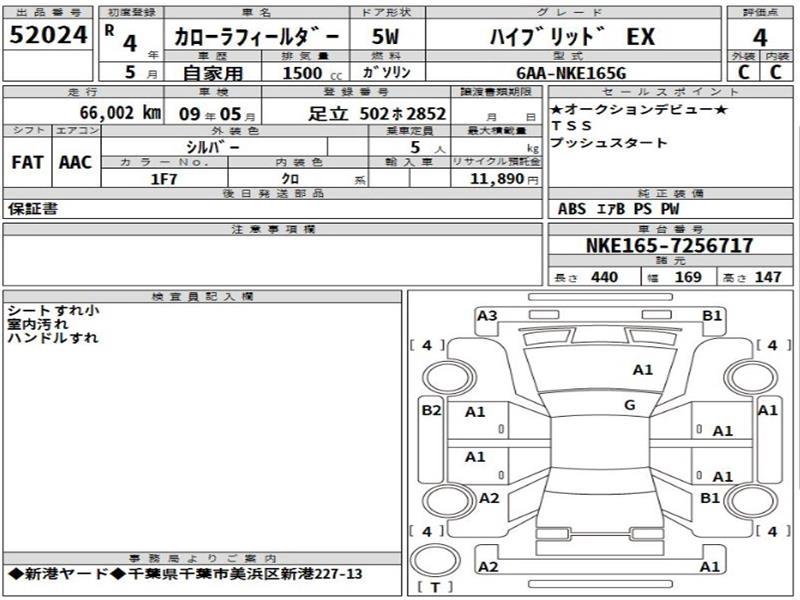
Task: Click the interior color クロ
Action: tap(290, 179)
